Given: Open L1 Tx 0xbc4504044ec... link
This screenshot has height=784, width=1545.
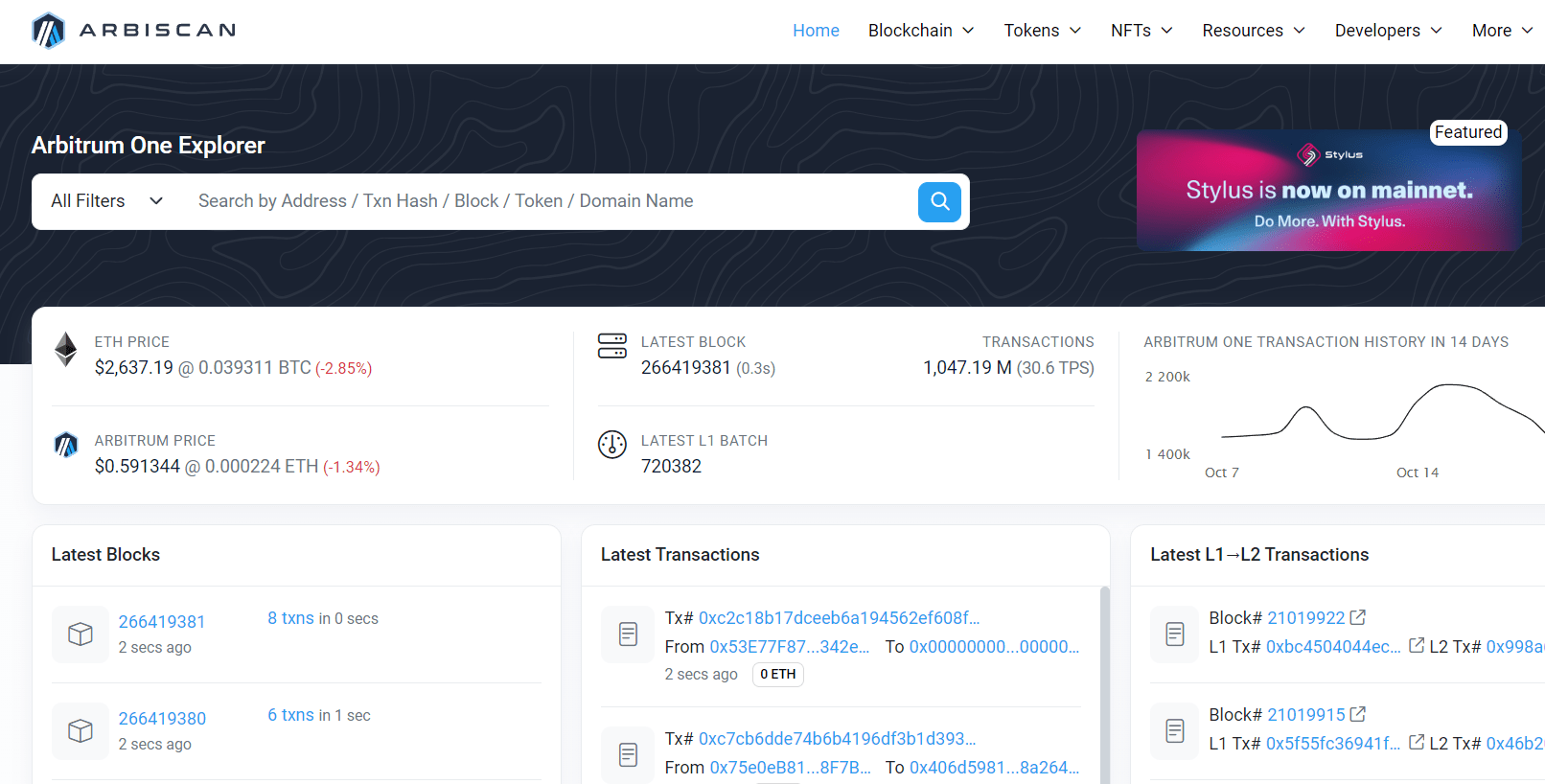Looking at the screenshot, I should (x=1333, y=647).
